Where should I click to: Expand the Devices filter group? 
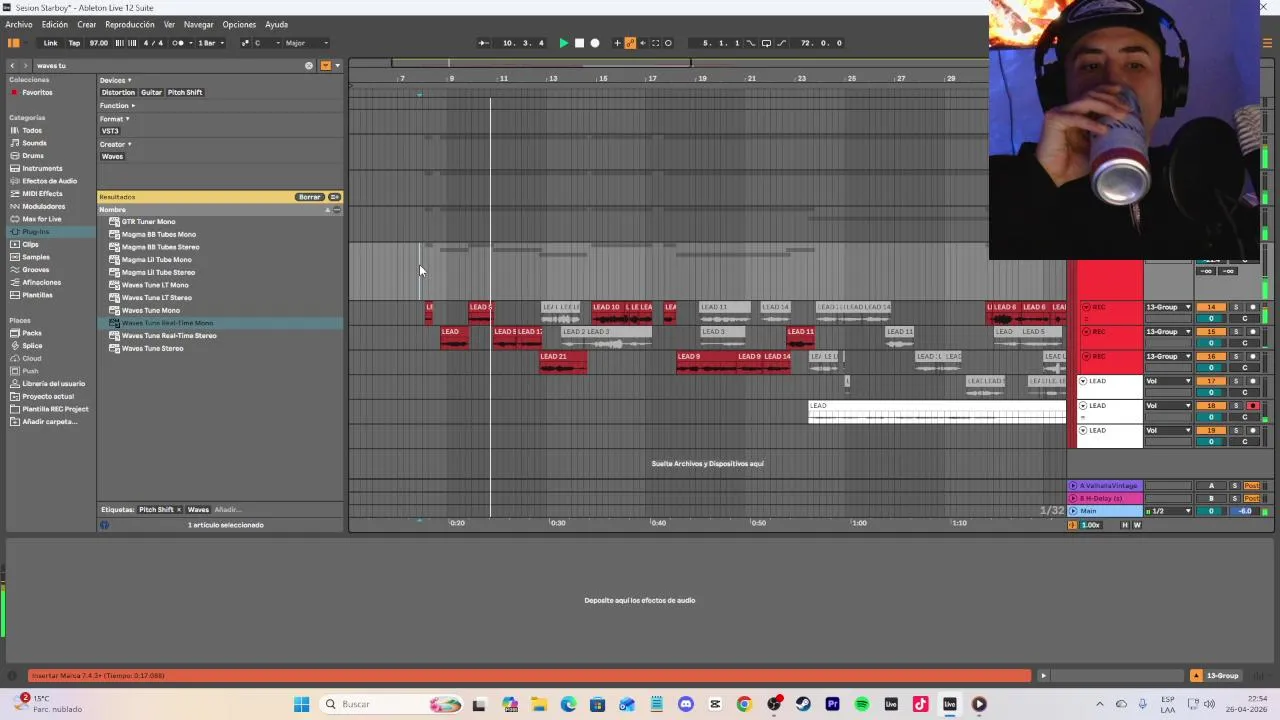click(x=115, y=80)
